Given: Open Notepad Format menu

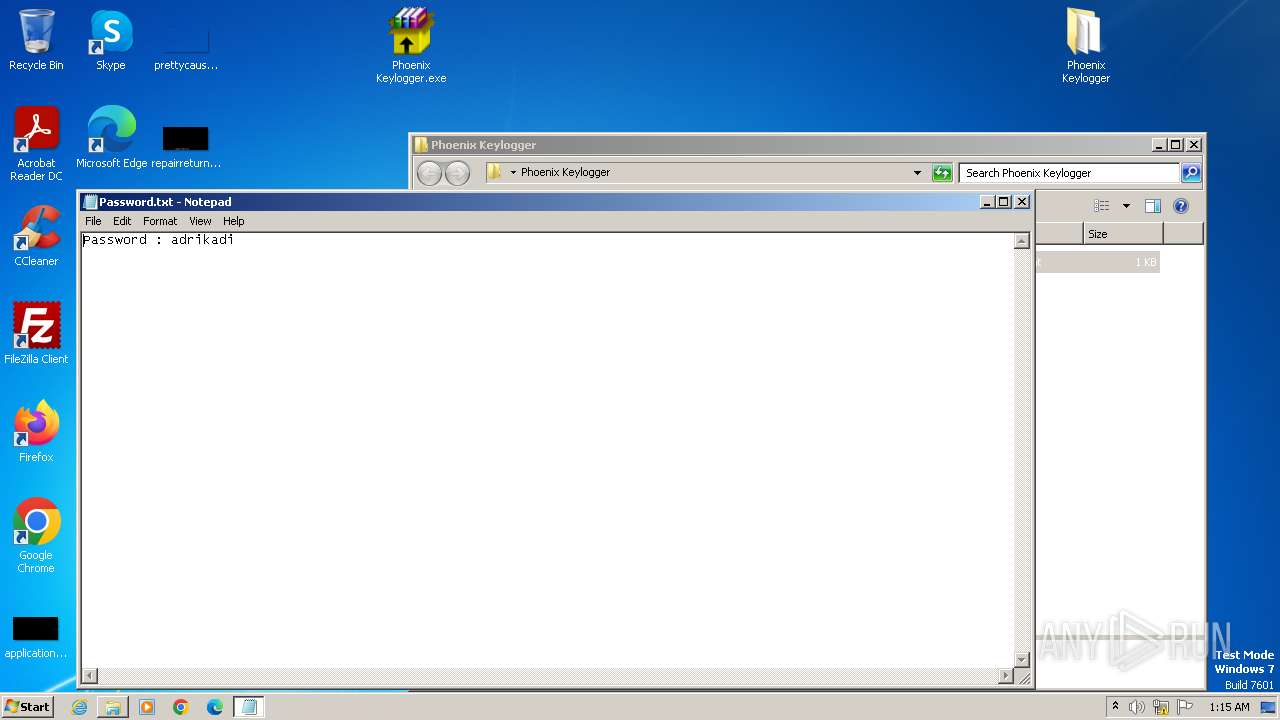Looking at the screenshot, I should pyautogui.click(x=160, y=221).
